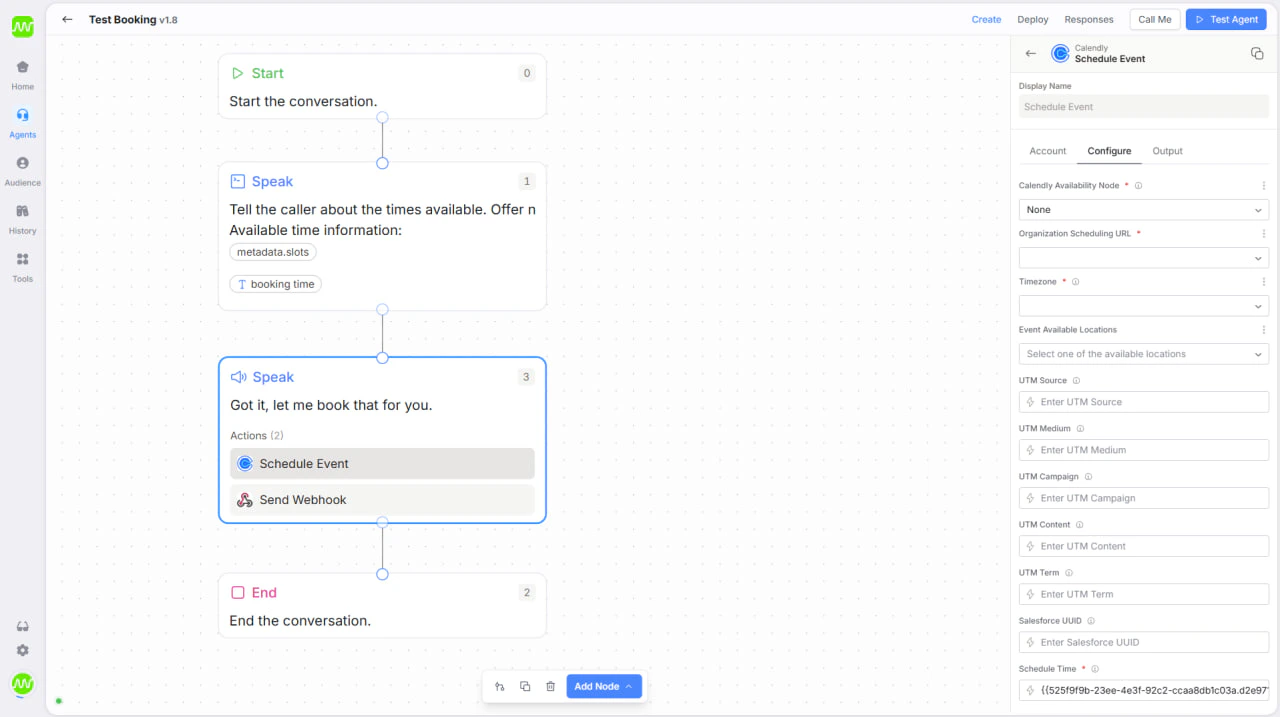
Task: Click the Test Agent button
Action: 1226,19
